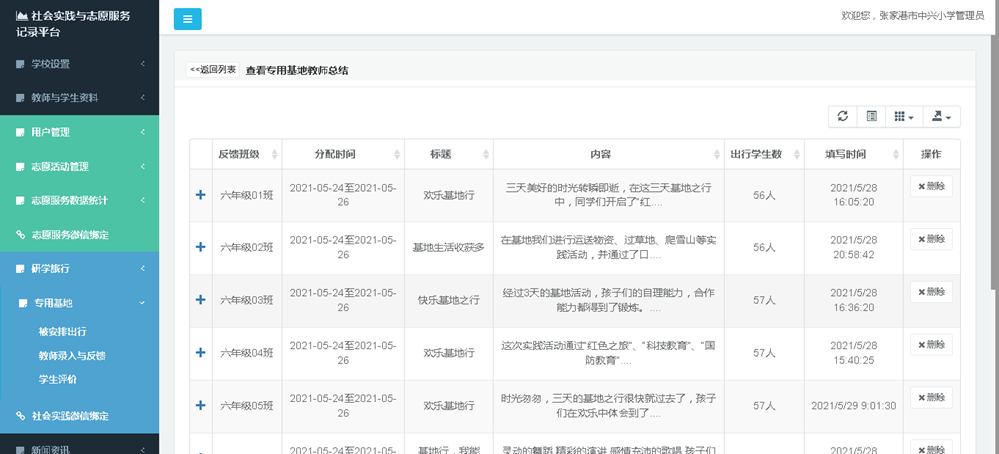Image resolution: width=999 pixels, height=454 pixels.
Task: Expand row details for 六年级05班
Action: point(200,405)
